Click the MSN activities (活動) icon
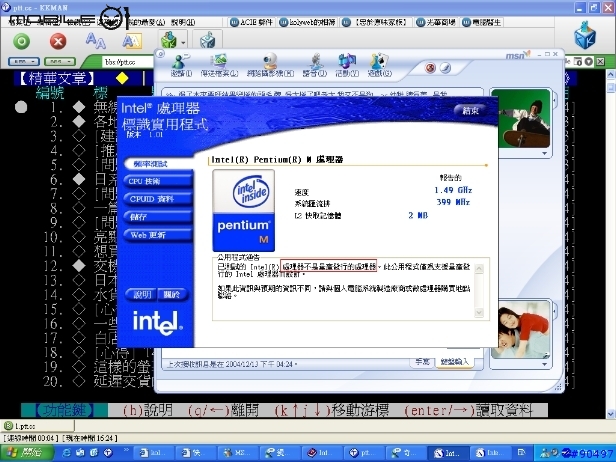 (x=347, y=65)
